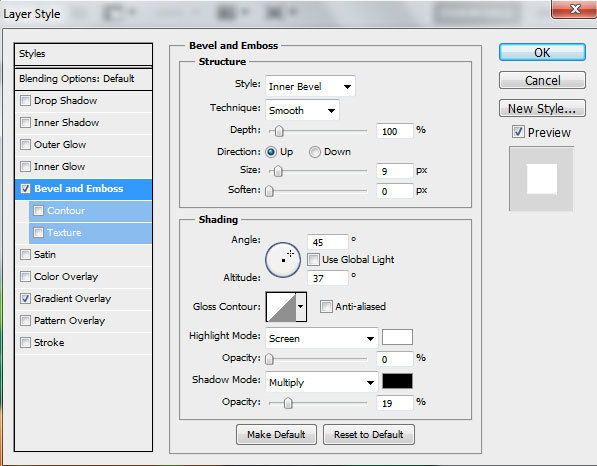Screen dimensions: 597x466
Task: Click the Reset to Default button
Action: point(369,434)
